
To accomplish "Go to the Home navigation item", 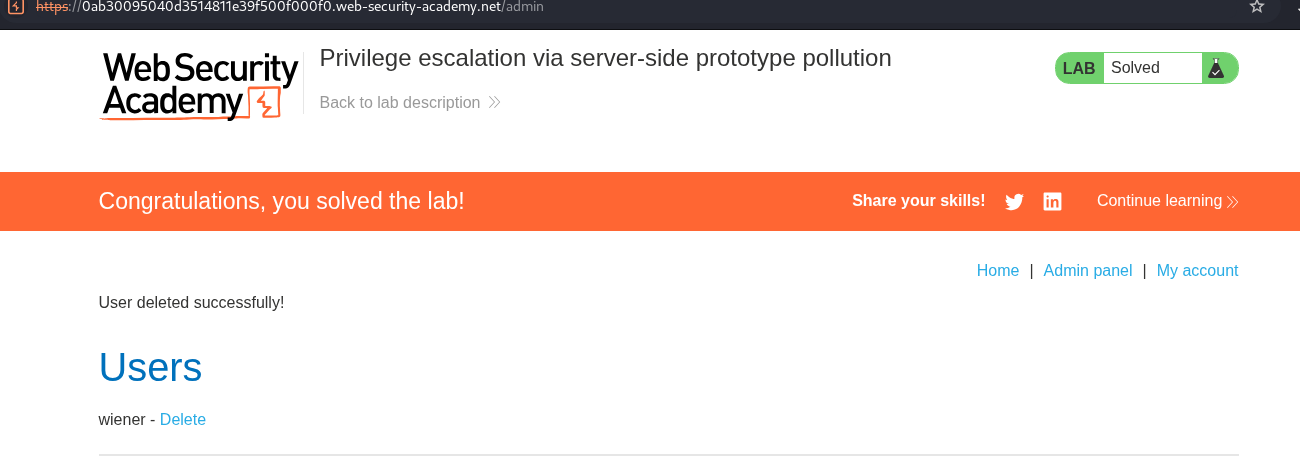I will click(997, 271).
